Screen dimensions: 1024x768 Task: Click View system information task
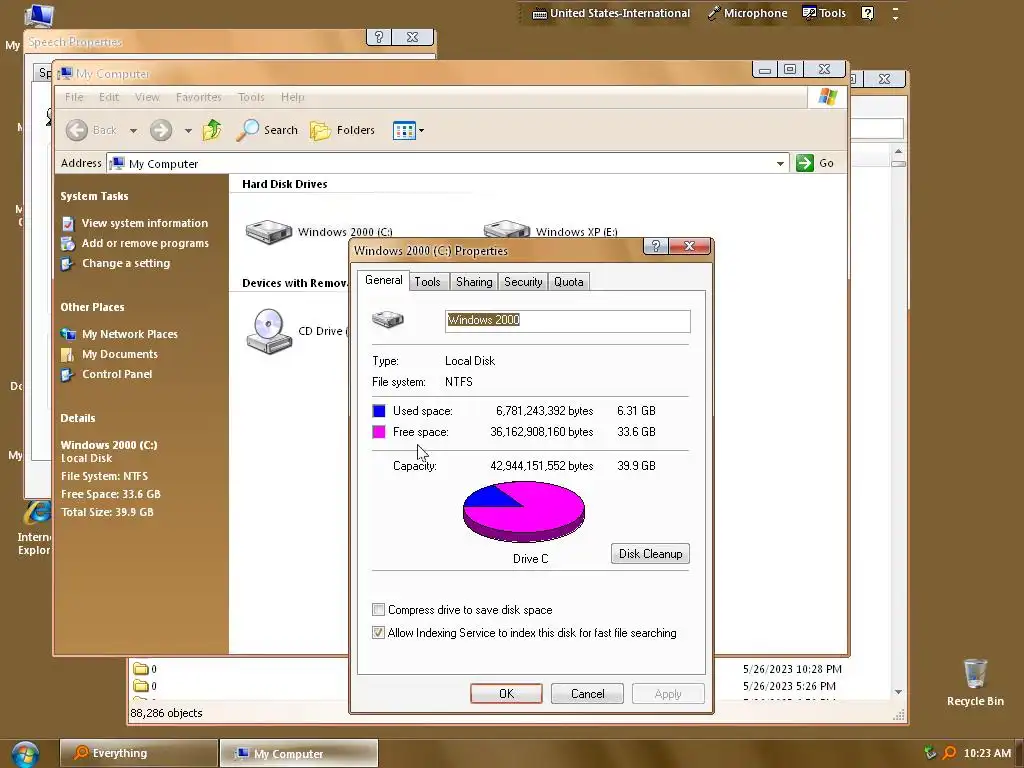click(144, 223)
